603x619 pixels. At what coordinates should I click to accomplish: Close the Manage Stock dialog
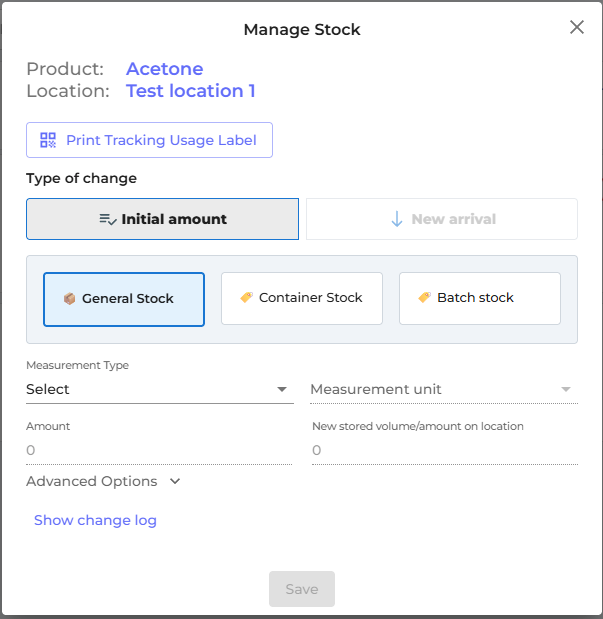(577, 28)
